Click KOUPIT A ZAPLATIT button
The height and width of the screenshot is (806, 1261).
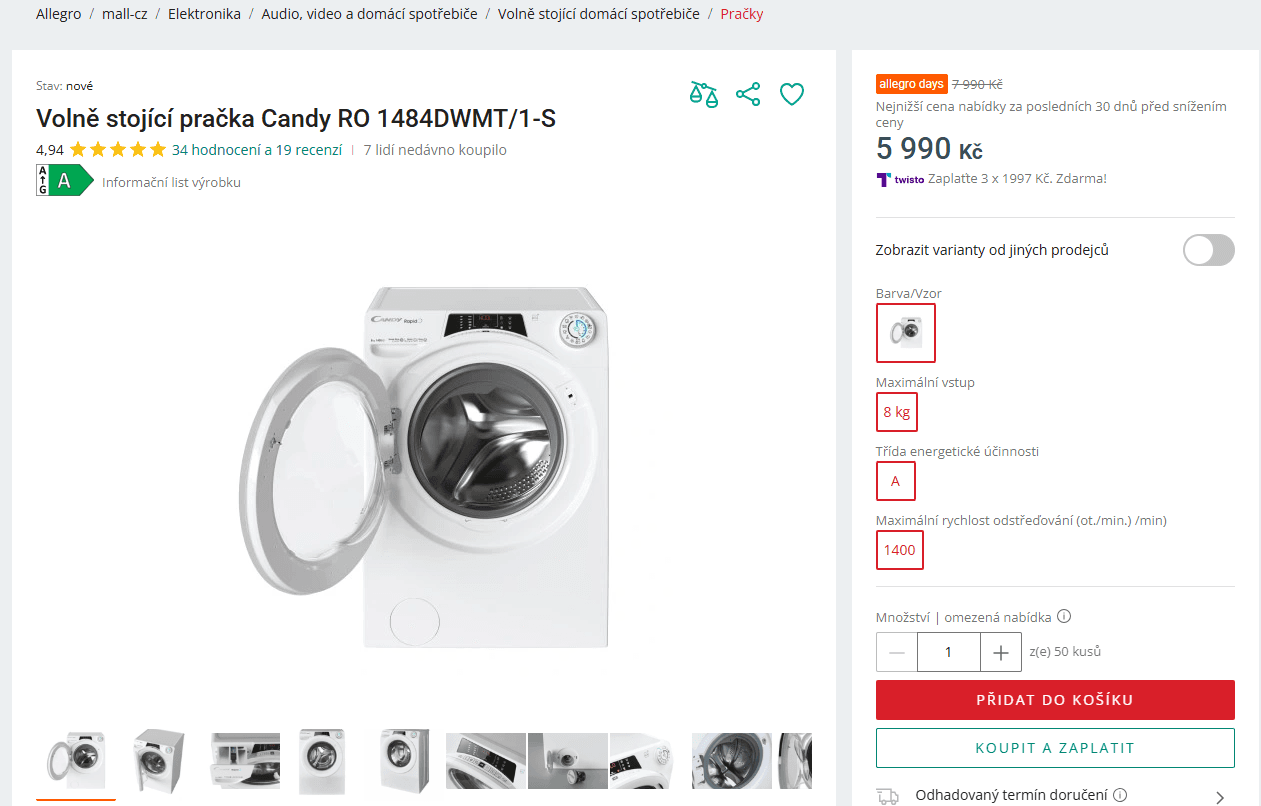(x=1055, y=748)
